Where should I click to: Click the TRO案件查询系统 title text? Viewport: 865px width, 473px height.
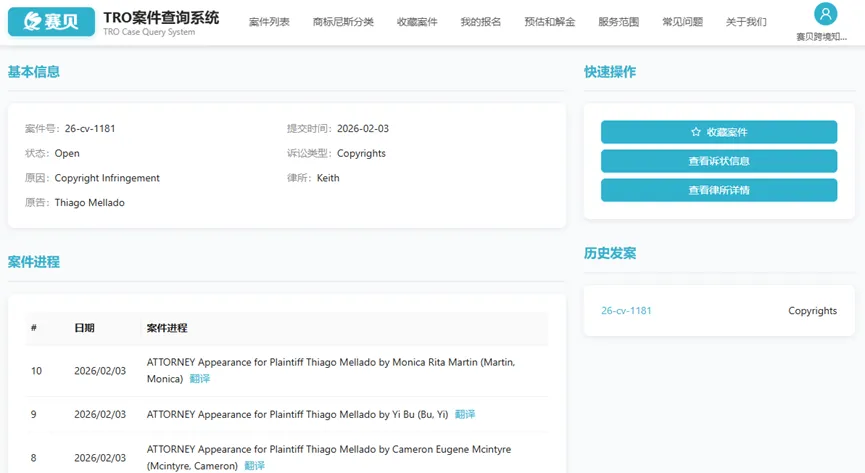point(161,17)
